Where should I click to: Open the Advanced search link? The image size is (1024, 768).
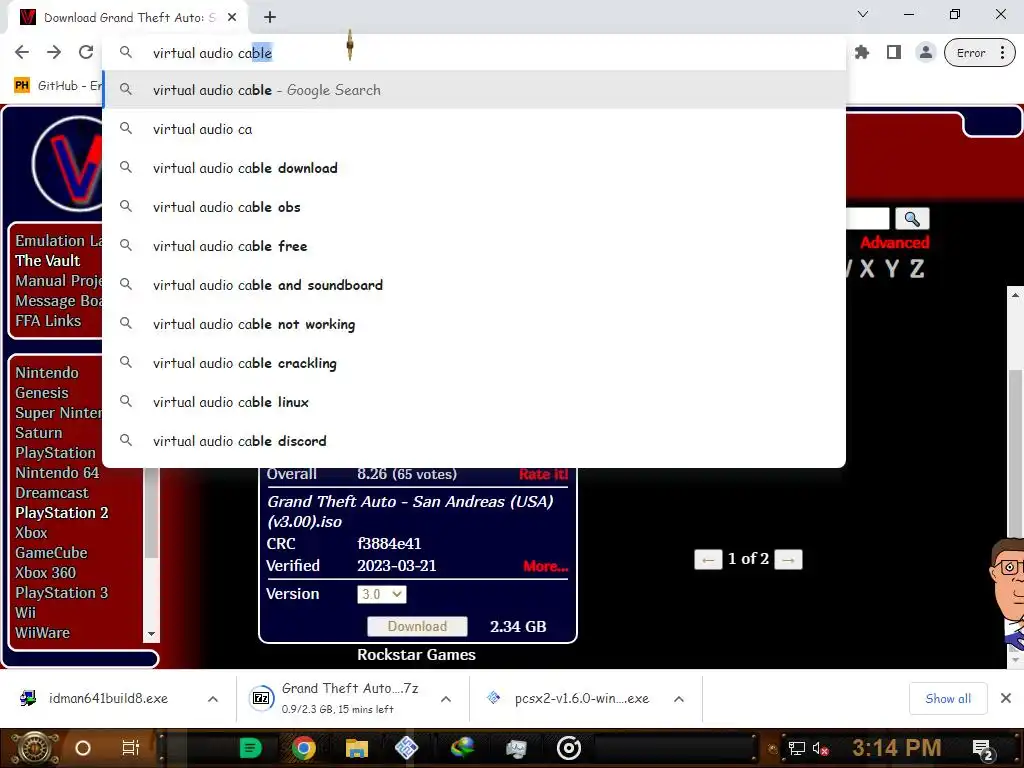pos(894,242)
